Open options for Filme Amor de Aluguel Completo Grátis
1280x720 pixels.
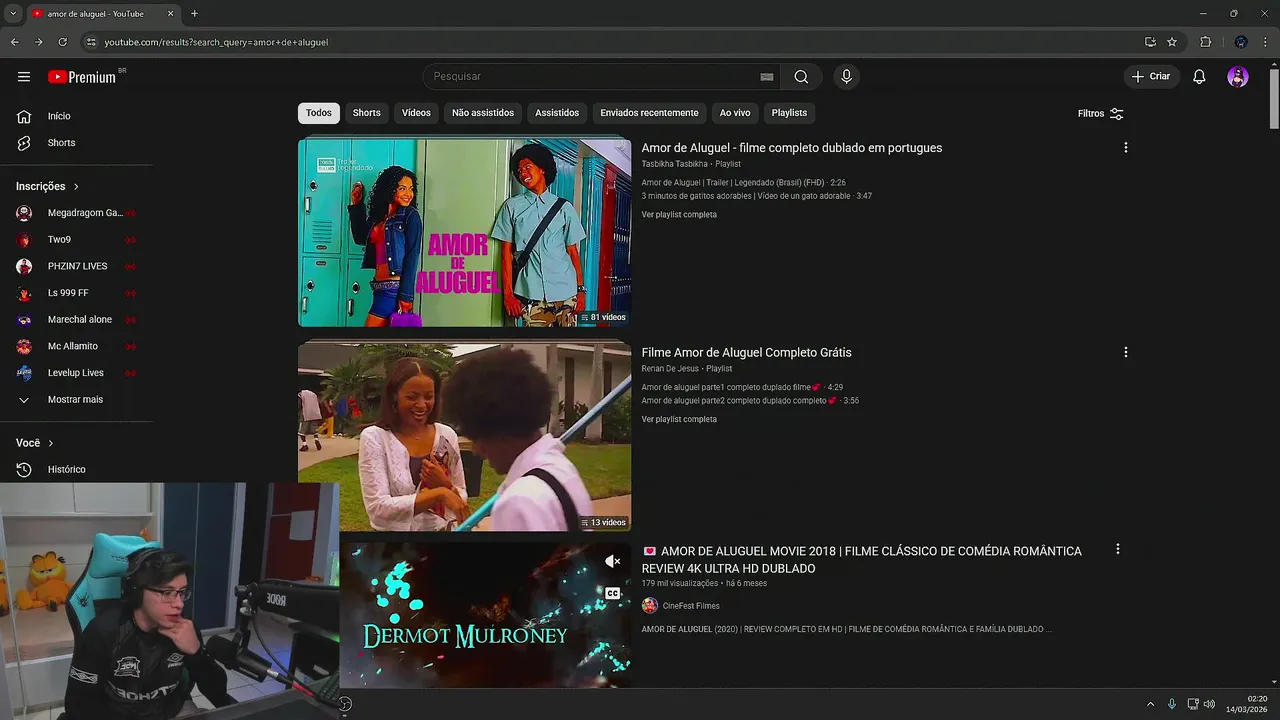click(1125, 352)
